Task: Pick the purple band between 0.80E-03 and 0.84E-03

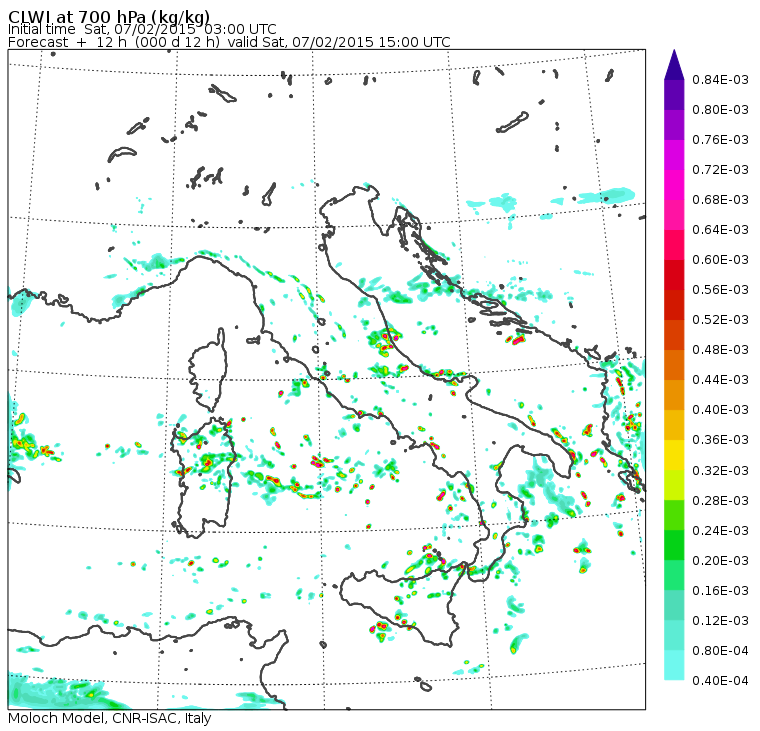Action: pyautogui.click(x=674, y=95)
